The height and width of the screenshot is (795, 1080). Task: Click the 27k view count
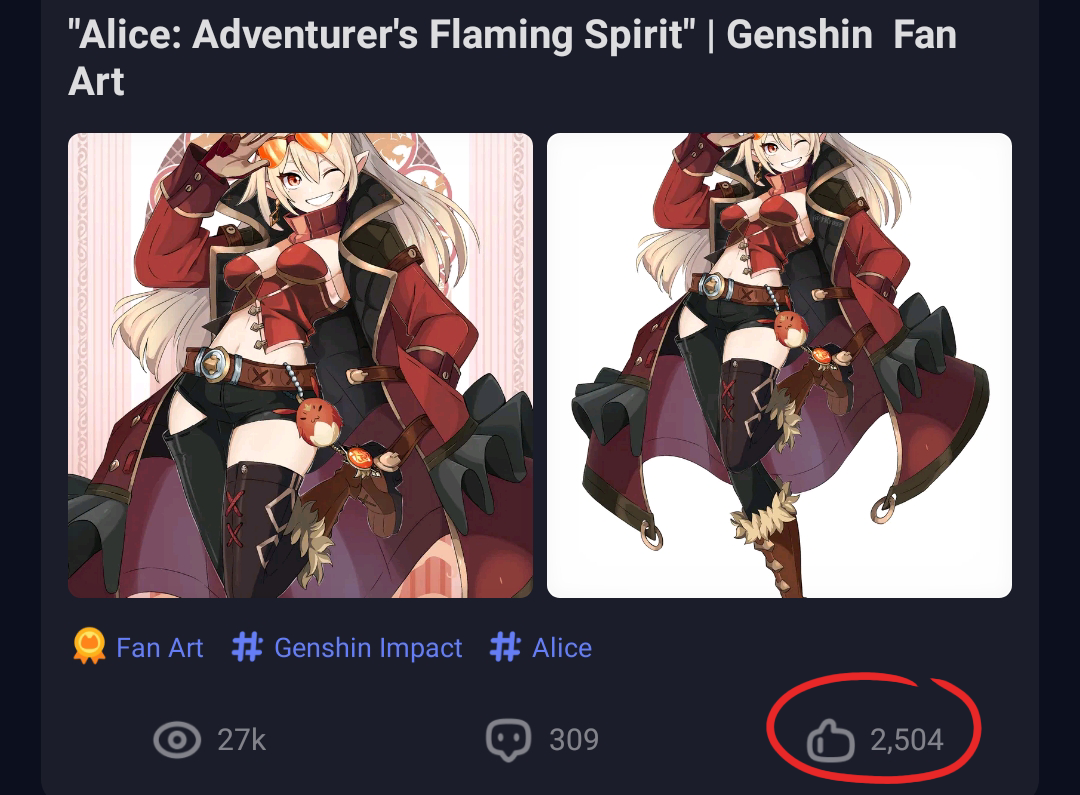242,740
